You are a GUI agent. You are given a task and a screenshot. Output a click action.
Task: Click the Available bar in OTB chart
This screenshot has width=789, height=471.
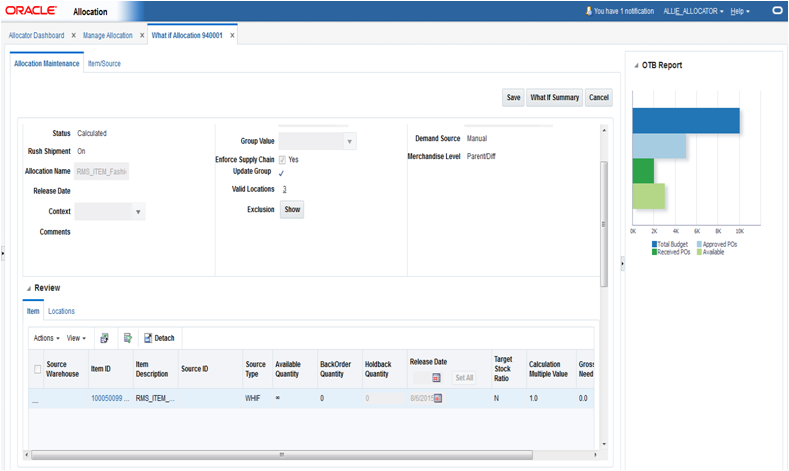(x=649, y=196)
